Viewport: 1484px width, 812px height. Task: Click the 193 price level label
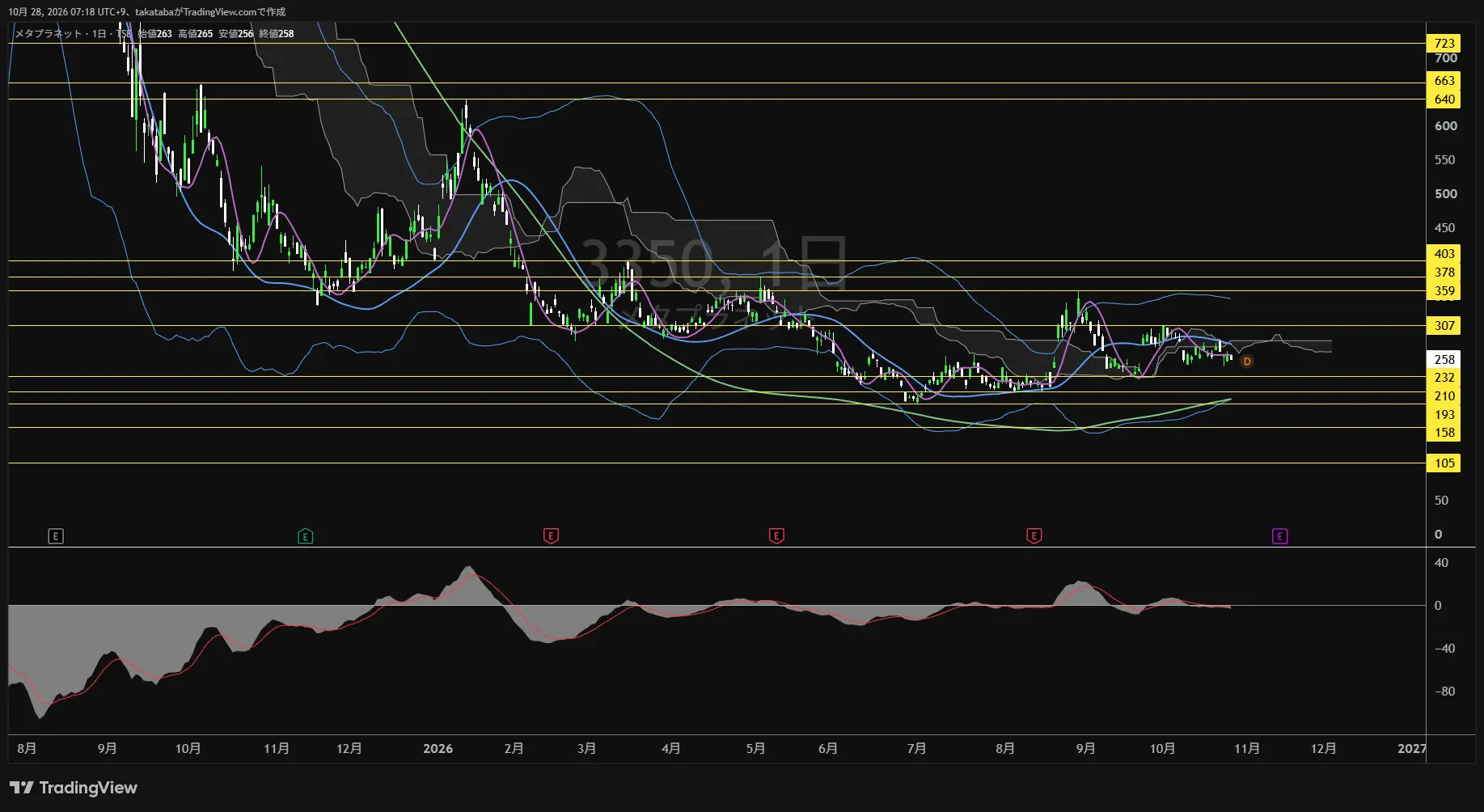[1444, 415]
